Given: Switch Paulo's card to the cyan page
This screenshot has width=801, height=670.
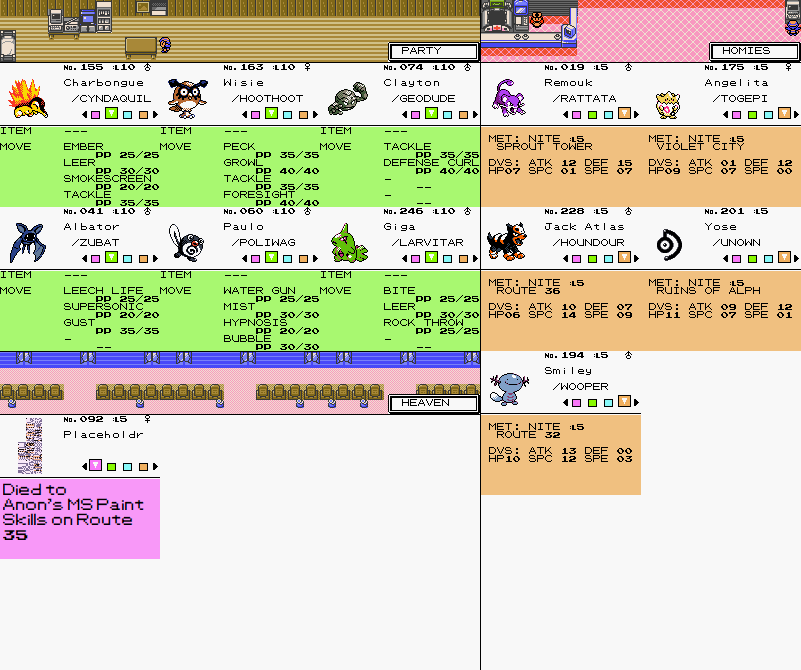Looking at the screenshot, I should tap(288, 259).
